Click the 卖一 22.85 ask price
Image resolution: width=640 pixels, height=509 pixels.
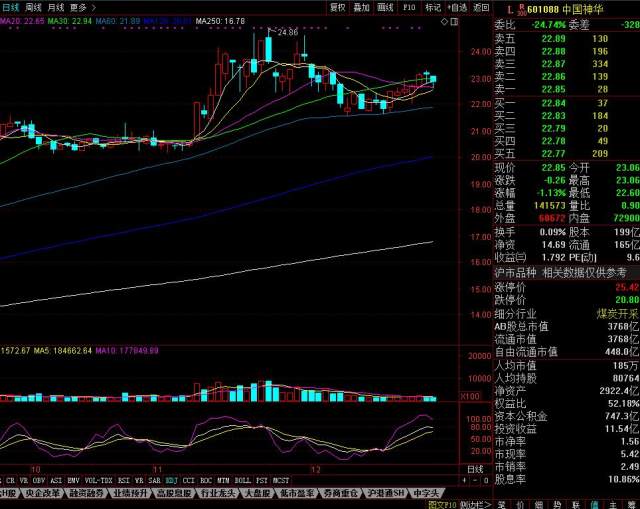click(x=553, y=89)
